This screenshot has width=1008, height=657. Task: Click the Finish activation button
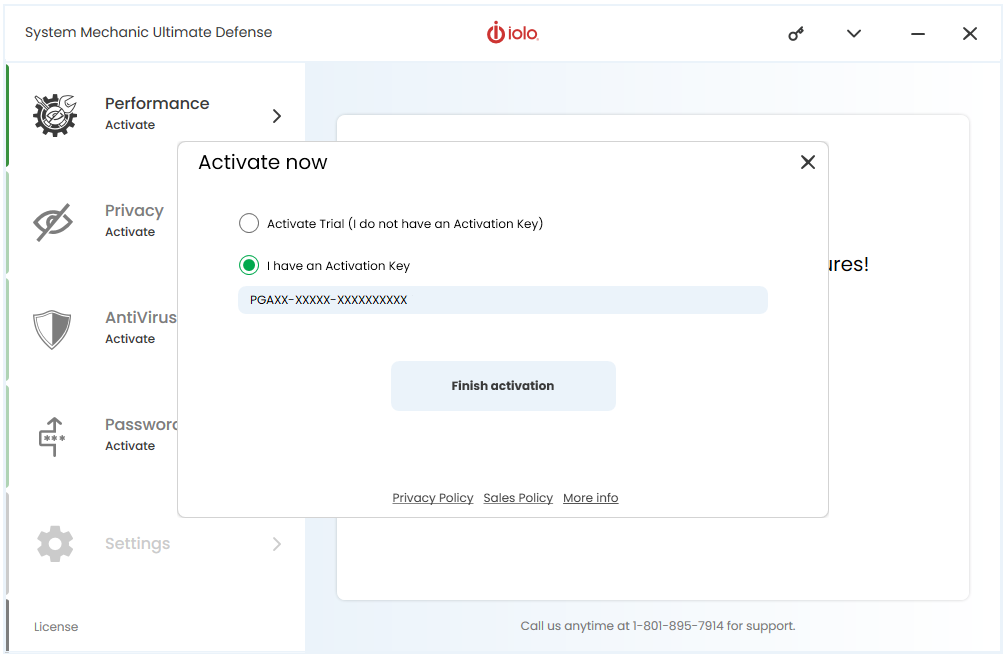pos(503,386)
